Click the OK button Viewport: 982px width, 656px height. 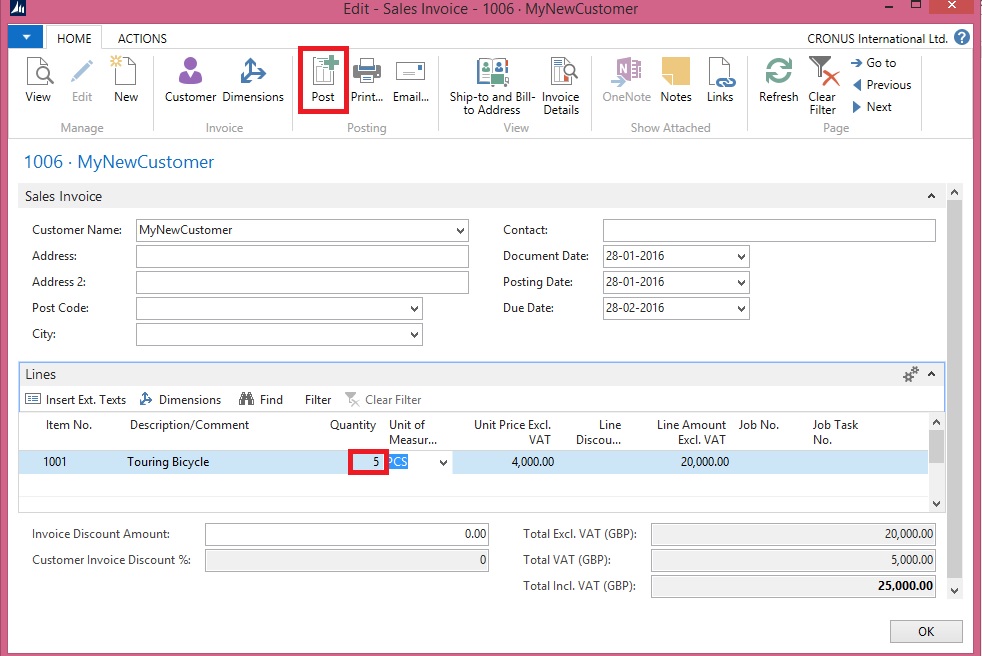click(925, 631)
